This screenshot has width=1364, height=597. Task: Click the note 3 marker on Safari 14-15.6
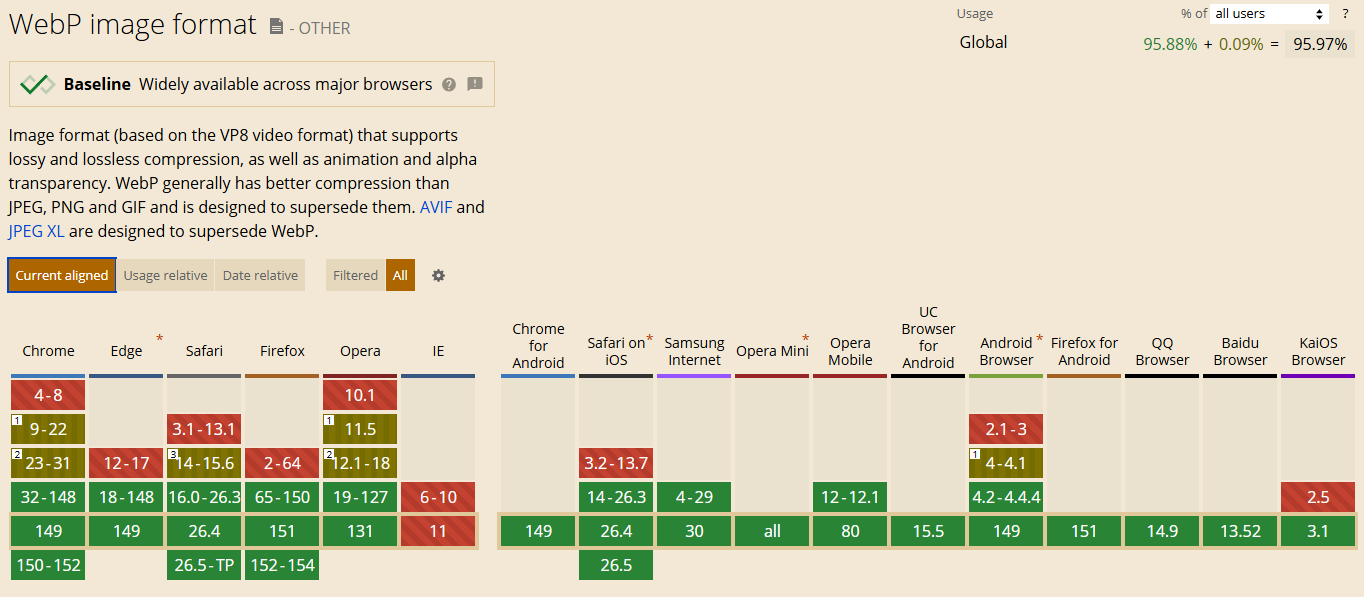click(172, 454)
